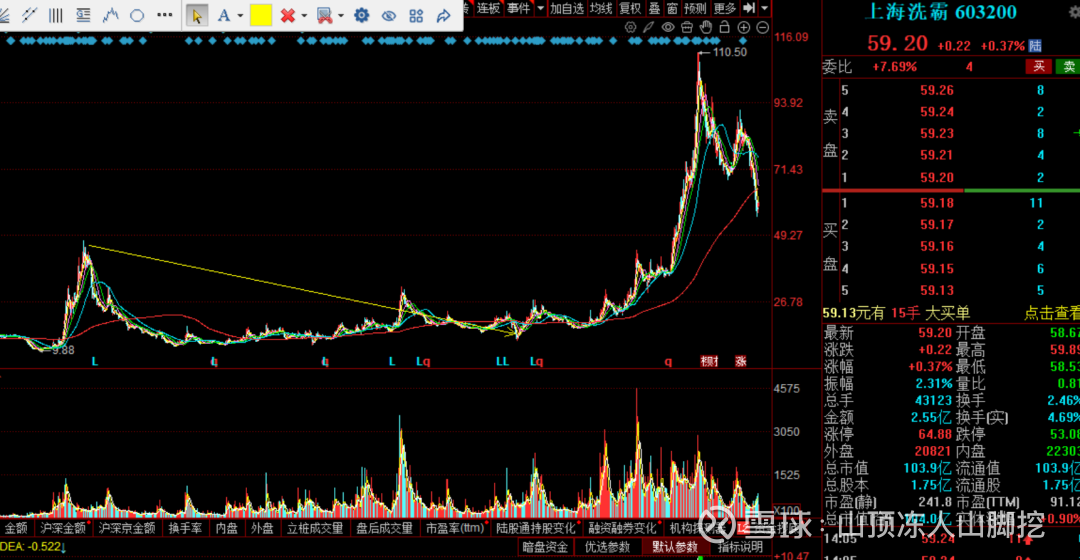Click the red 买 buy button
1080x560 pixels.
1039,67
